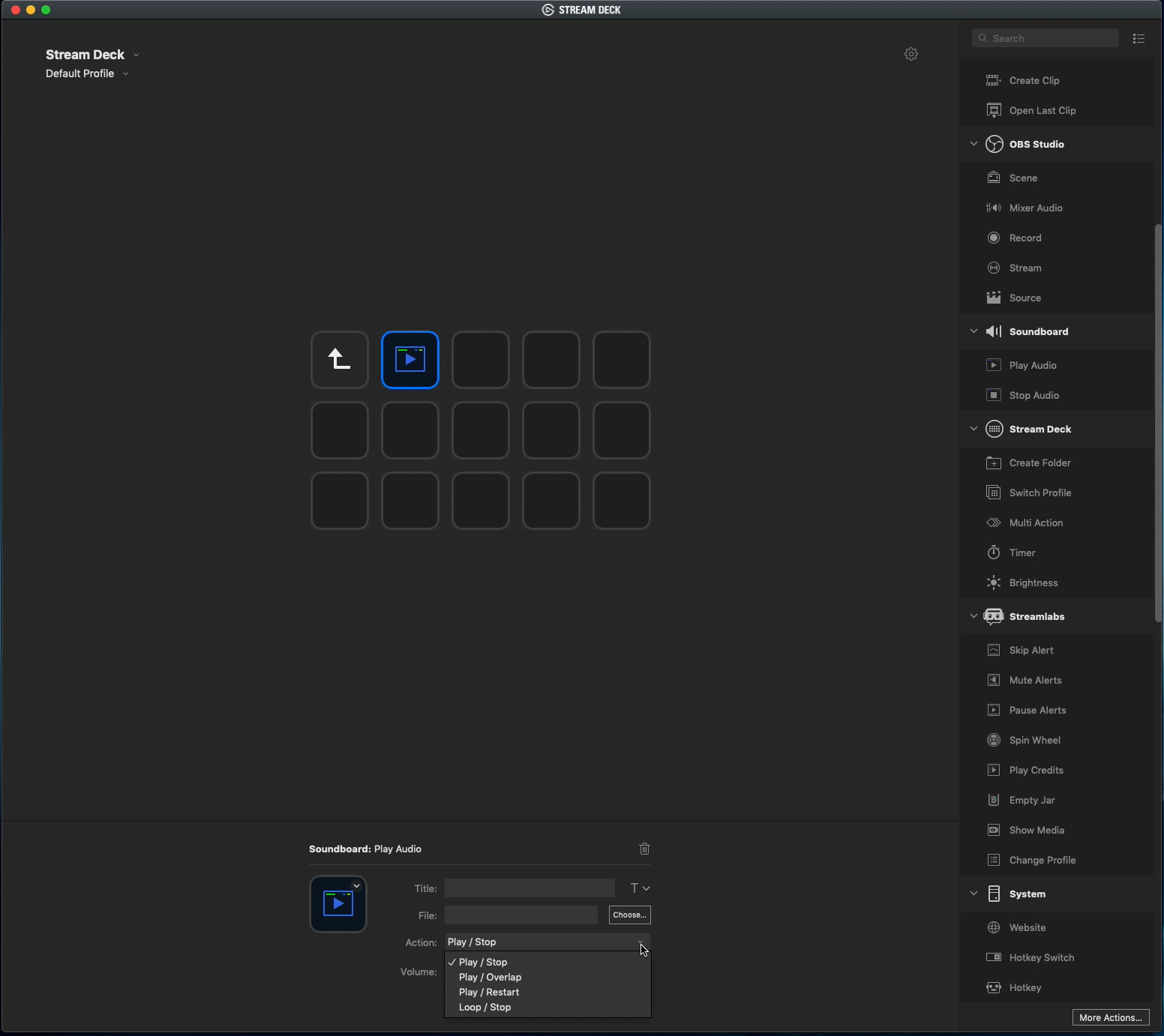Click the 'Website' action label
Screen dimensions: 1164x1036
click(1027, 927)
